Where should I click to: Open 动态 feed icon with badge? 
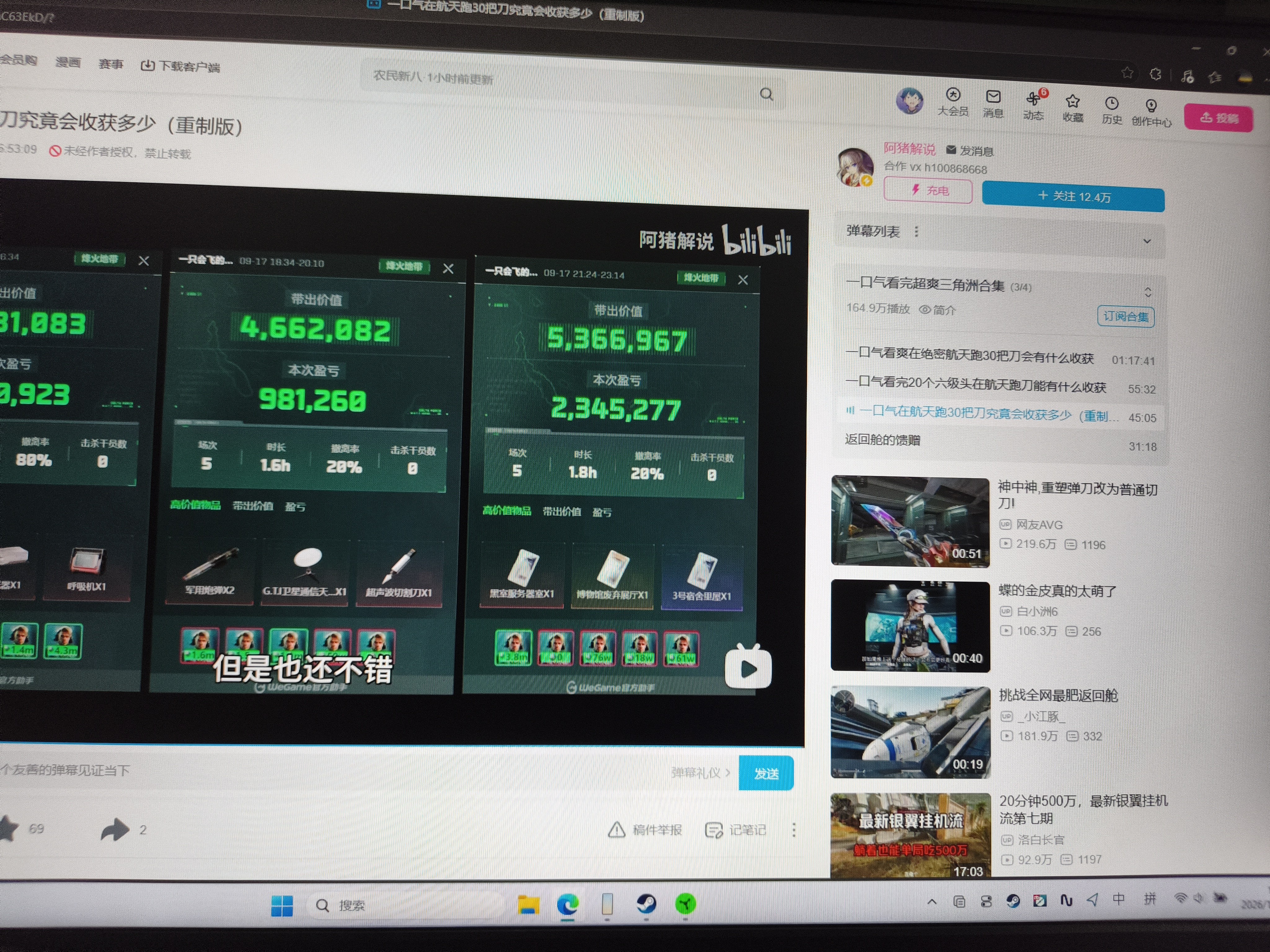click(1034, 105)
